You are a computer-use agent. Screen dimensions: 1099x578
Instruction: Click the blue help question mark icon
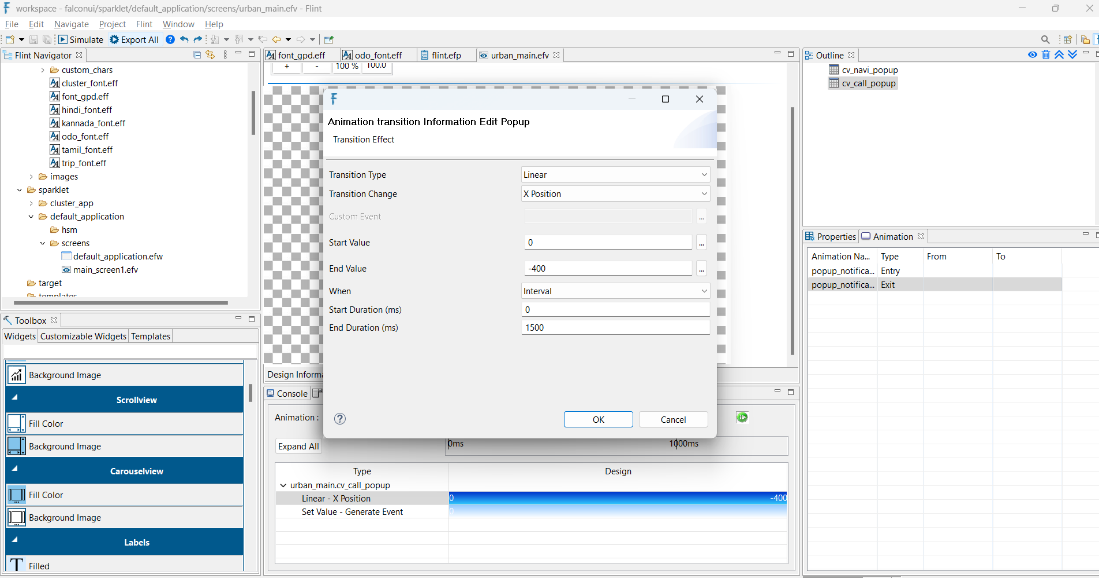[171, 40]
